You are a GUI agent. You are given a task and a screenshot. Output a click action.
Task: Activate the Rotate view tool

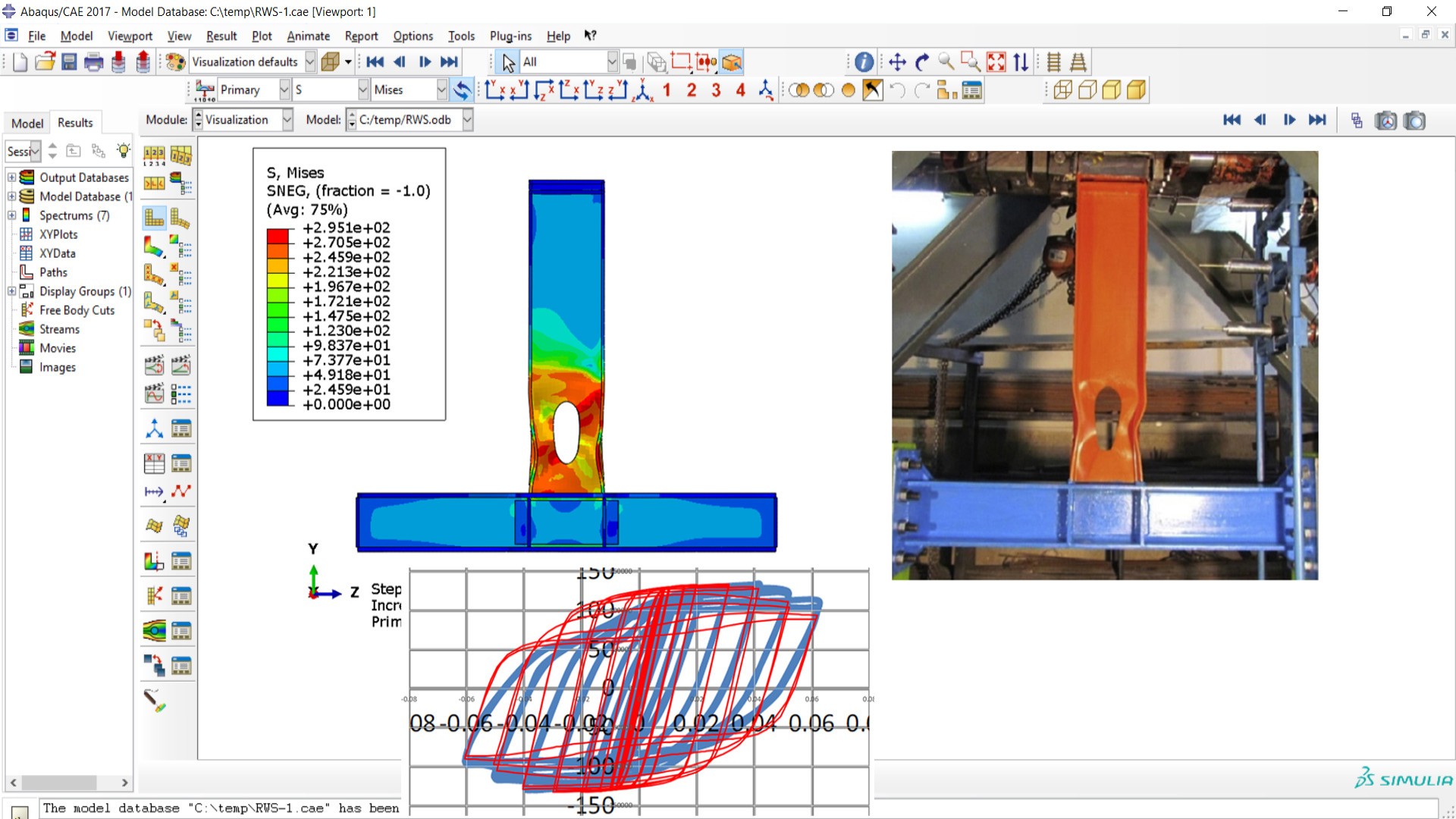click(922, 62)
